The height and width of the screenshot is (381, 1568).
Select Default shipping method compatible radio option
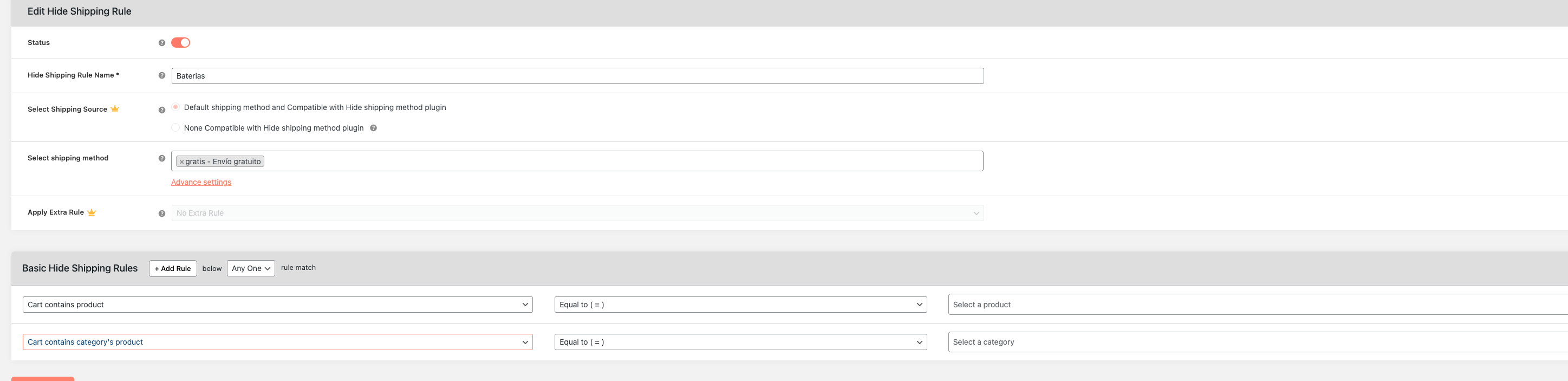tap(175, 107)
